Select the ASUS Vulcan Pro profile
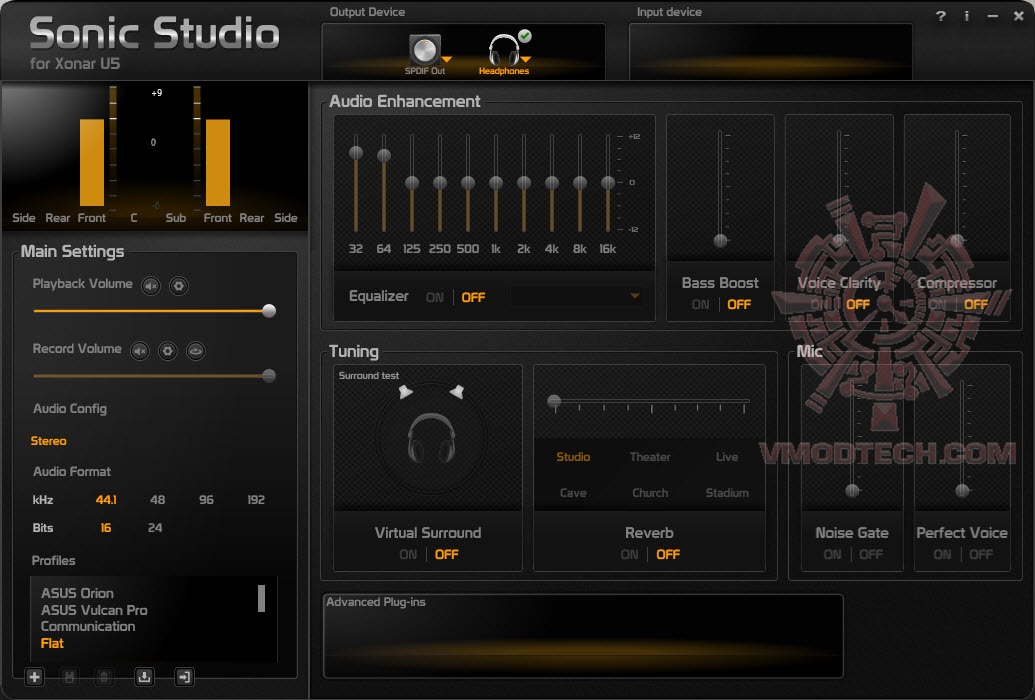This screenshot has width=1035, height=700. point(94,610)
